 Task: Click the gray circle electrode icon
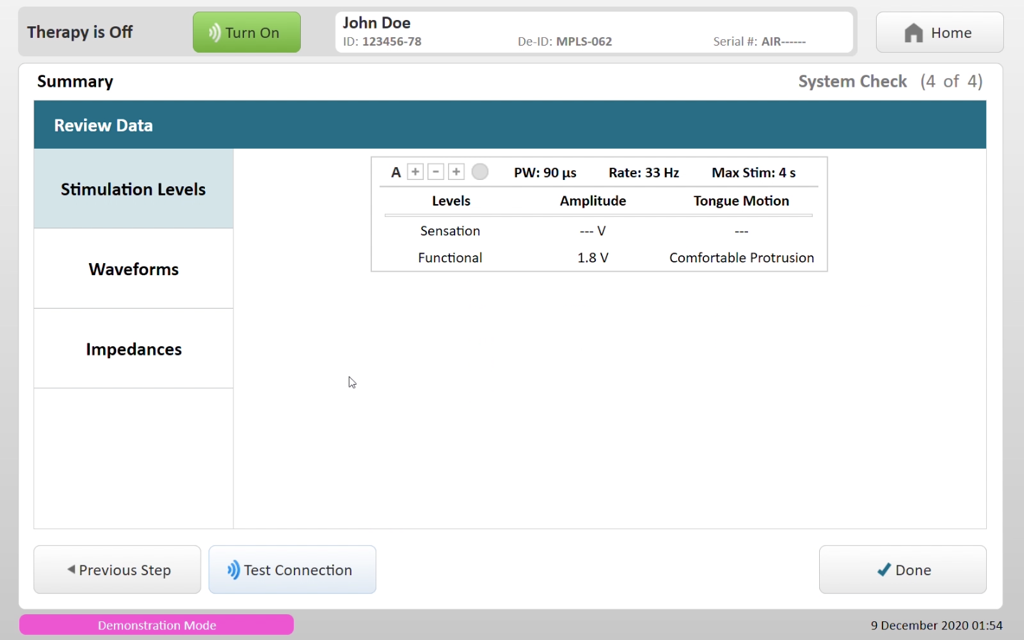click(x=480, y=172)
